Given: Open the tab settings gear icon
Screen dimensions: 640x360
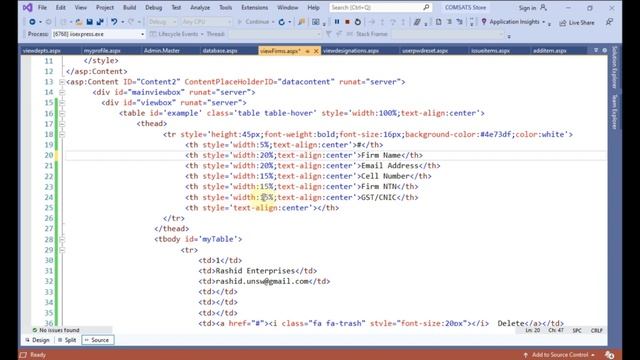Looking at the screenshot, I should click(x=604, y=50).
